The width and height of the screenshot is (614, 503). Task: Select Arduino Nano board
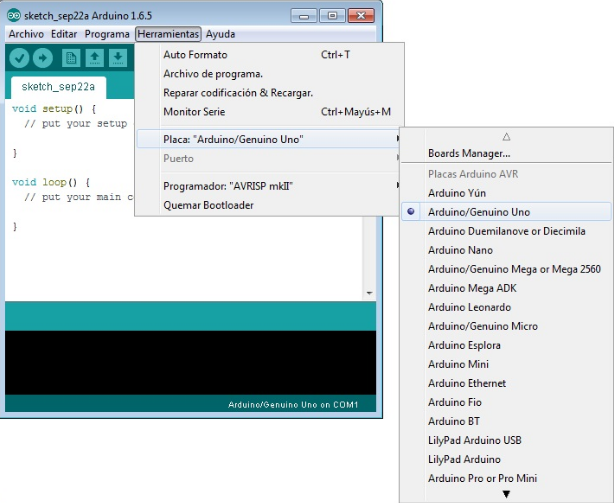click(506, 250)
